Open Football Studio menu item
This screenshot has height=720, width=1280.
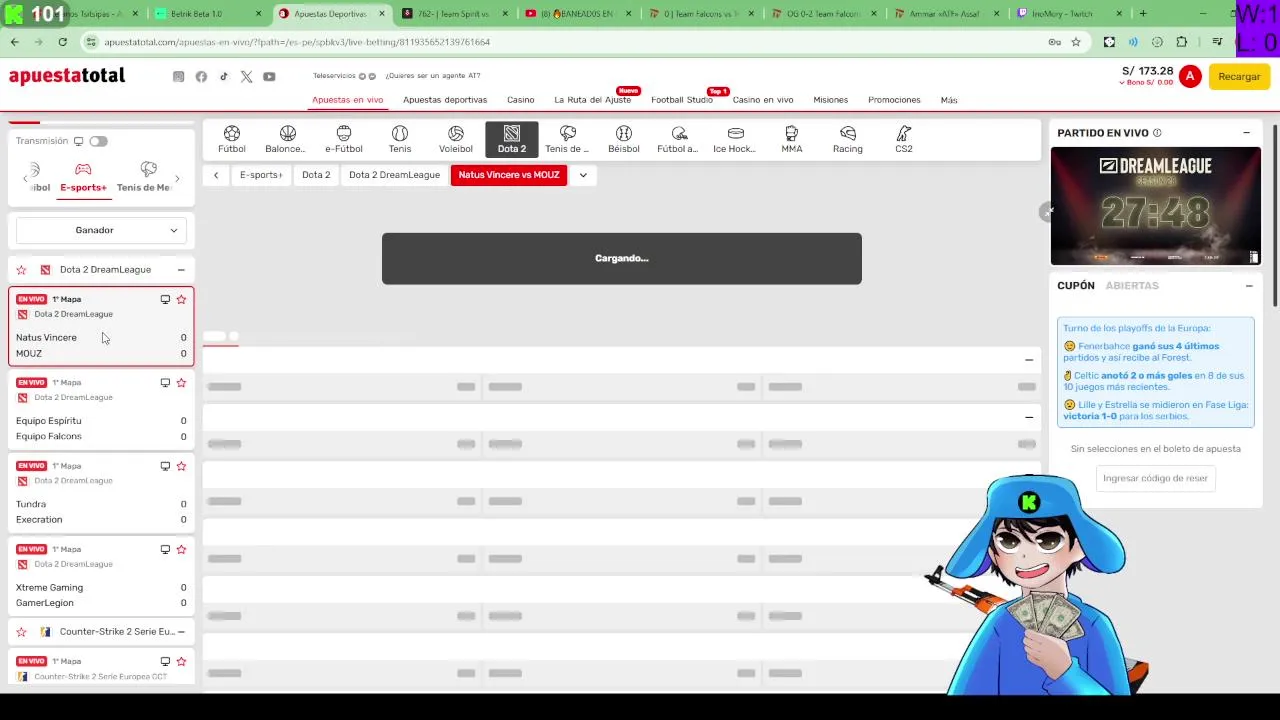pyautogui.click(x=682, y=100)
